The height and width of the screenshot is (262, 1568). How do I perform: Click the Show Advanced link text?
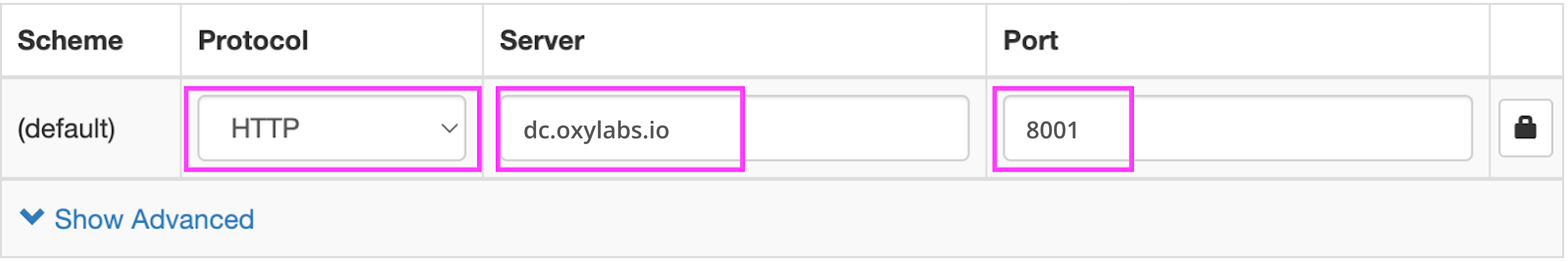(x=154, y=219)
